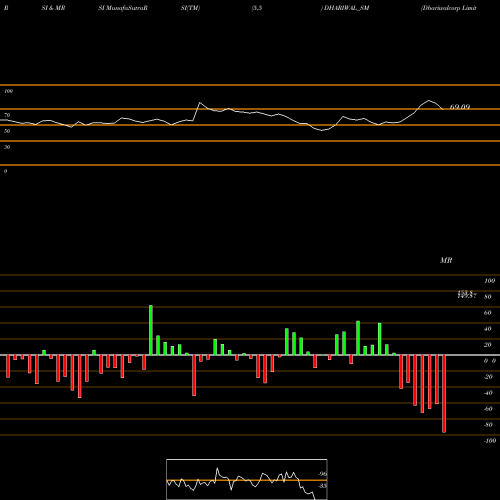This screenshot has width=500, height=500.
Task: Click the "100" label on the right MR axis
Action: click(x=489, y=281)
